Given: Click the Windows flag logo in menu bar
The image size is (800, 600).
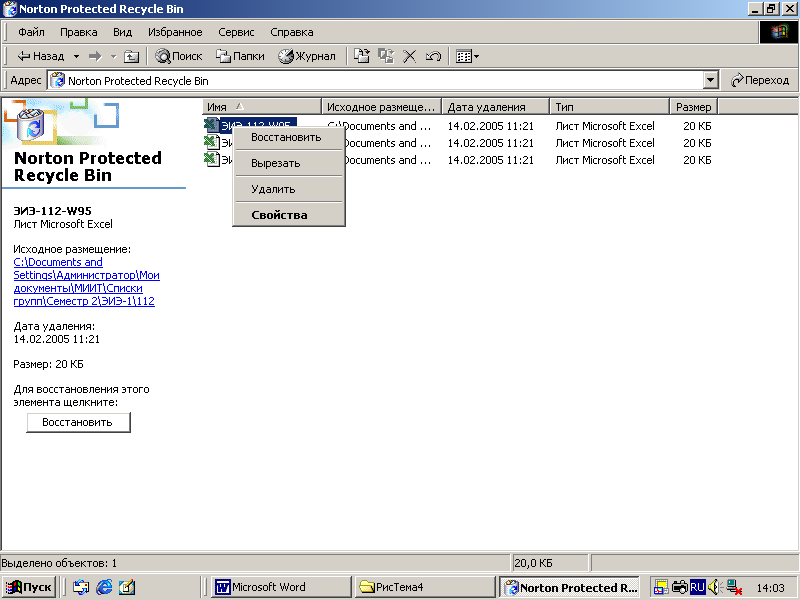Looking at the screenshot, I should pos(779,32).
